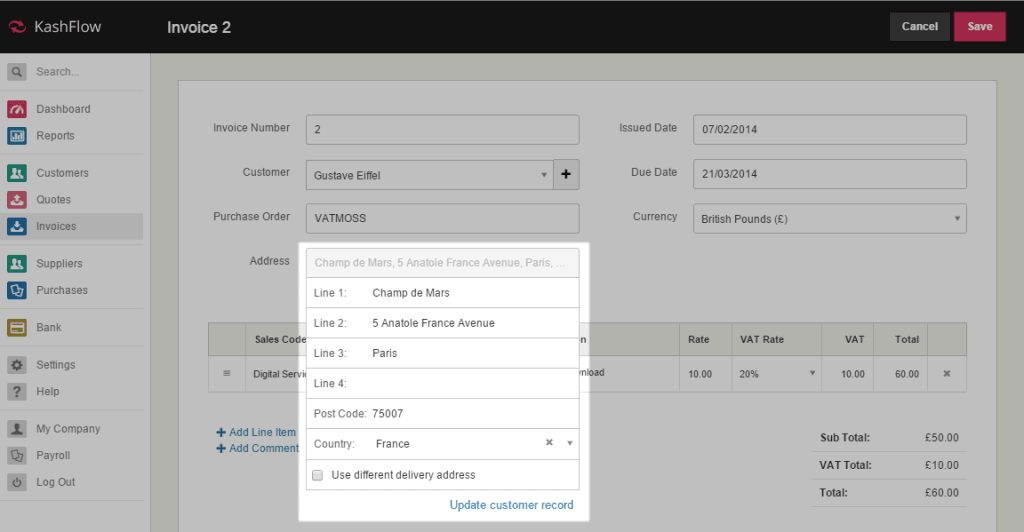Click the Customers people icon
The height and width of the screenshot is (532, 1024).
pyautogui.click(x=17, y=173)
